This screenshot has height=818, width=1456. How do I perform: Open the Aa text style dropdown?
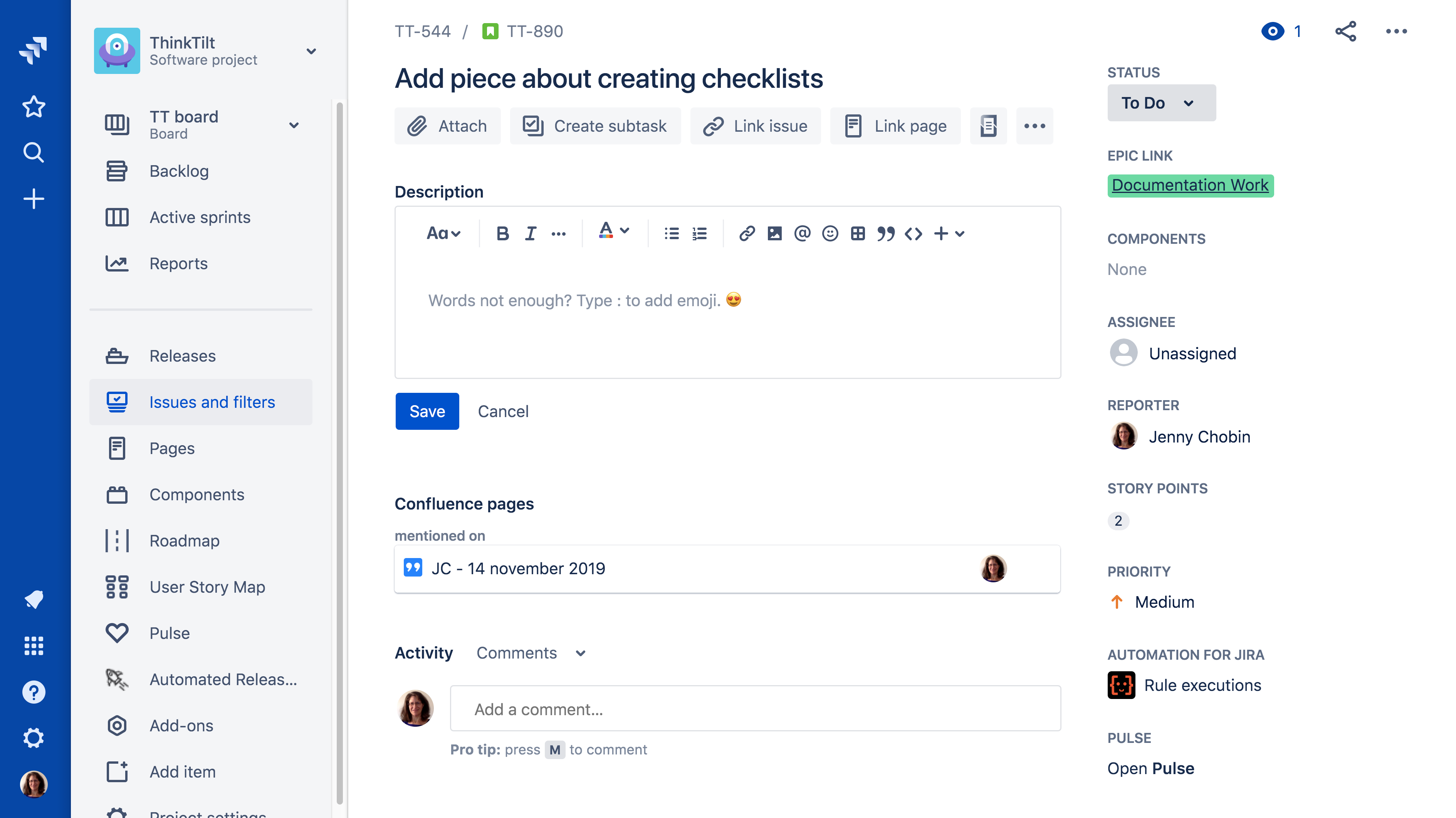(x=444, y=233)
